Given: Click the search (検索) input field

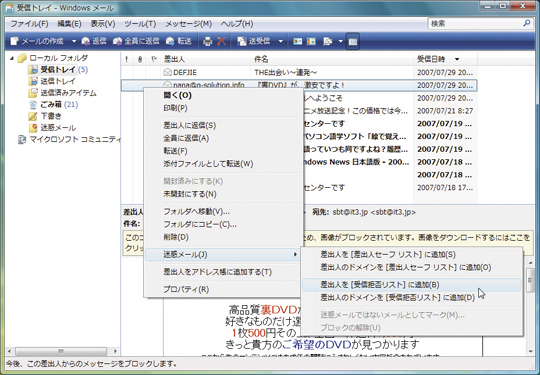Looking at the screenshot, I should point(475,24).
